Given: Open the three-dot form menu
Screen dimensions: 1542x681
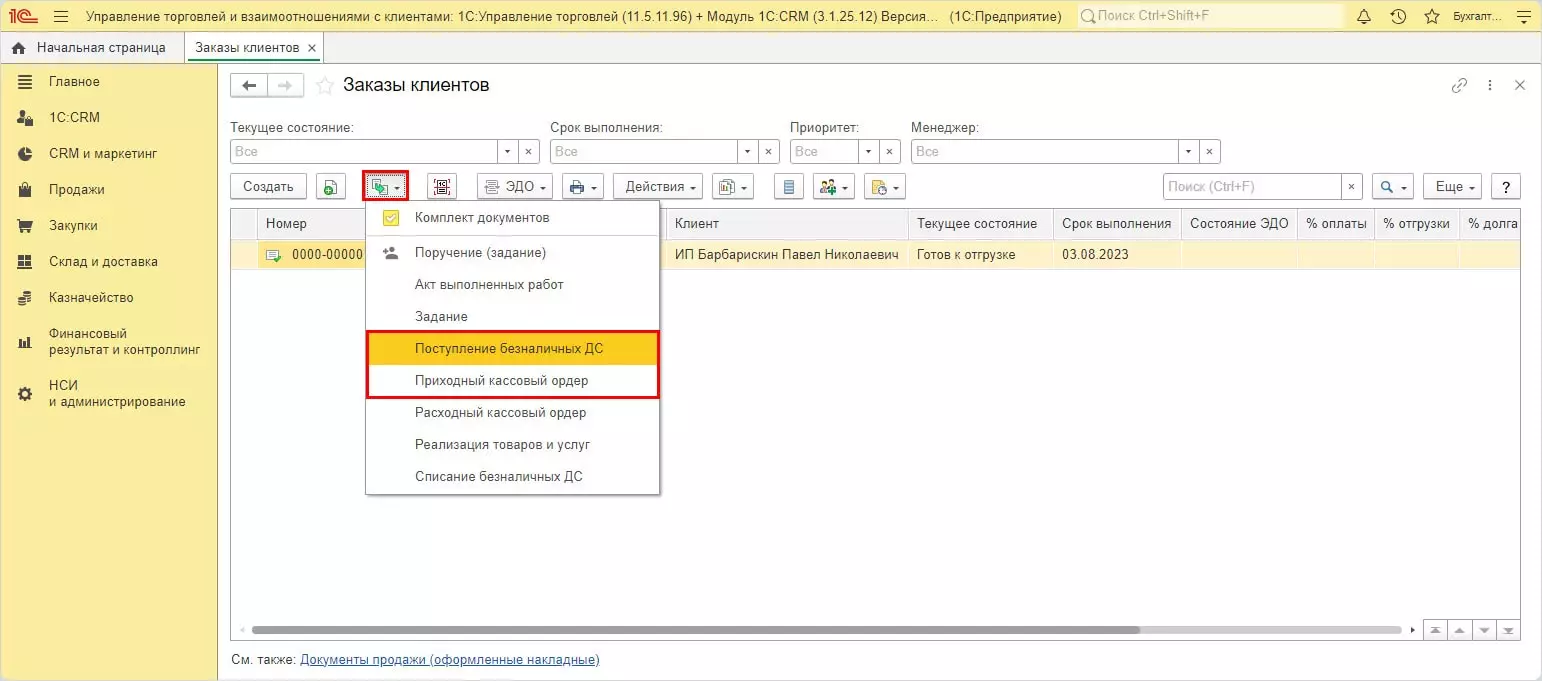Looking at the screenshot, I should tap(1490, 86).
